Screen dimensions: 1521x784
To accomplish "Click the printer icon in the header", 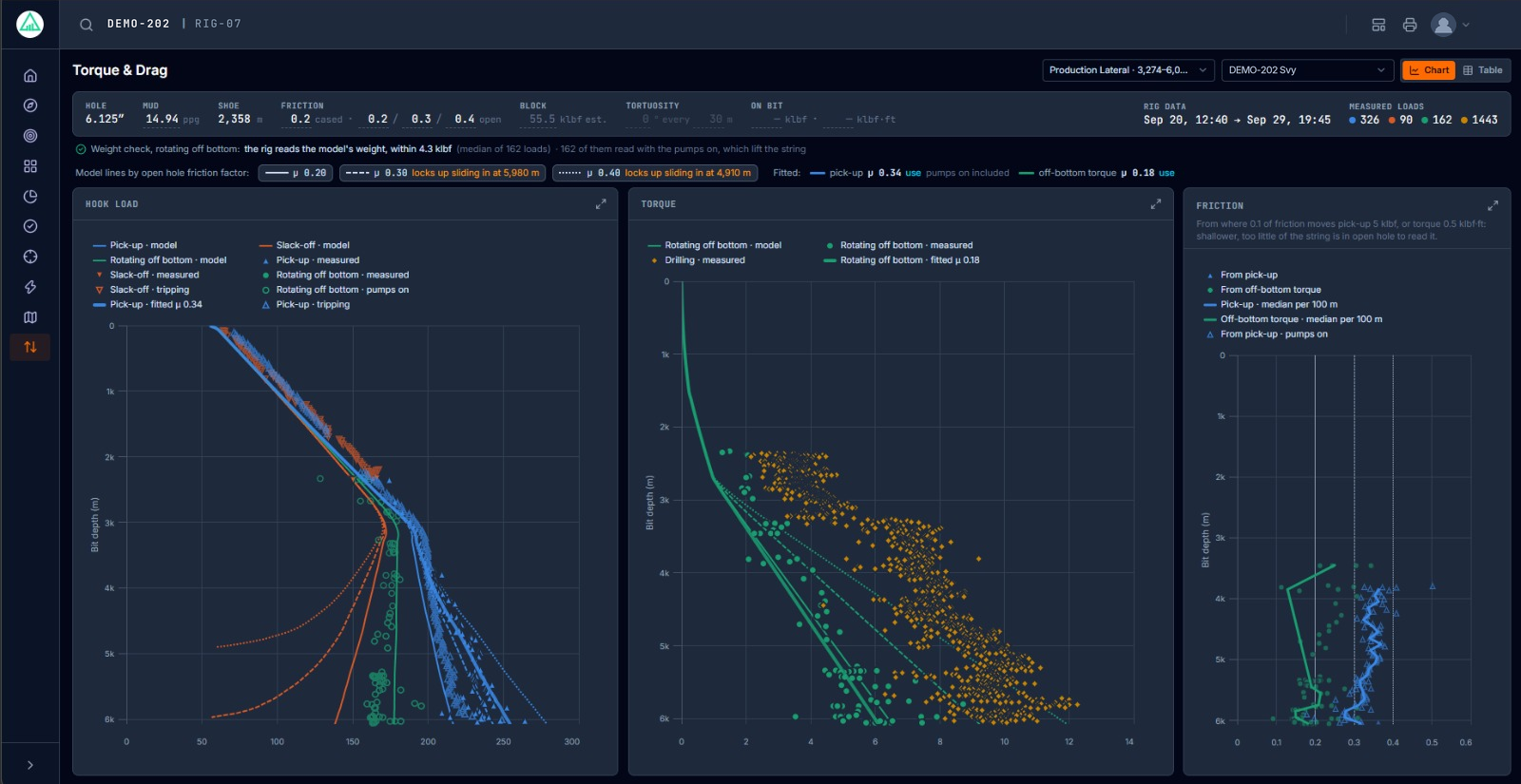I will point(1410,25).
